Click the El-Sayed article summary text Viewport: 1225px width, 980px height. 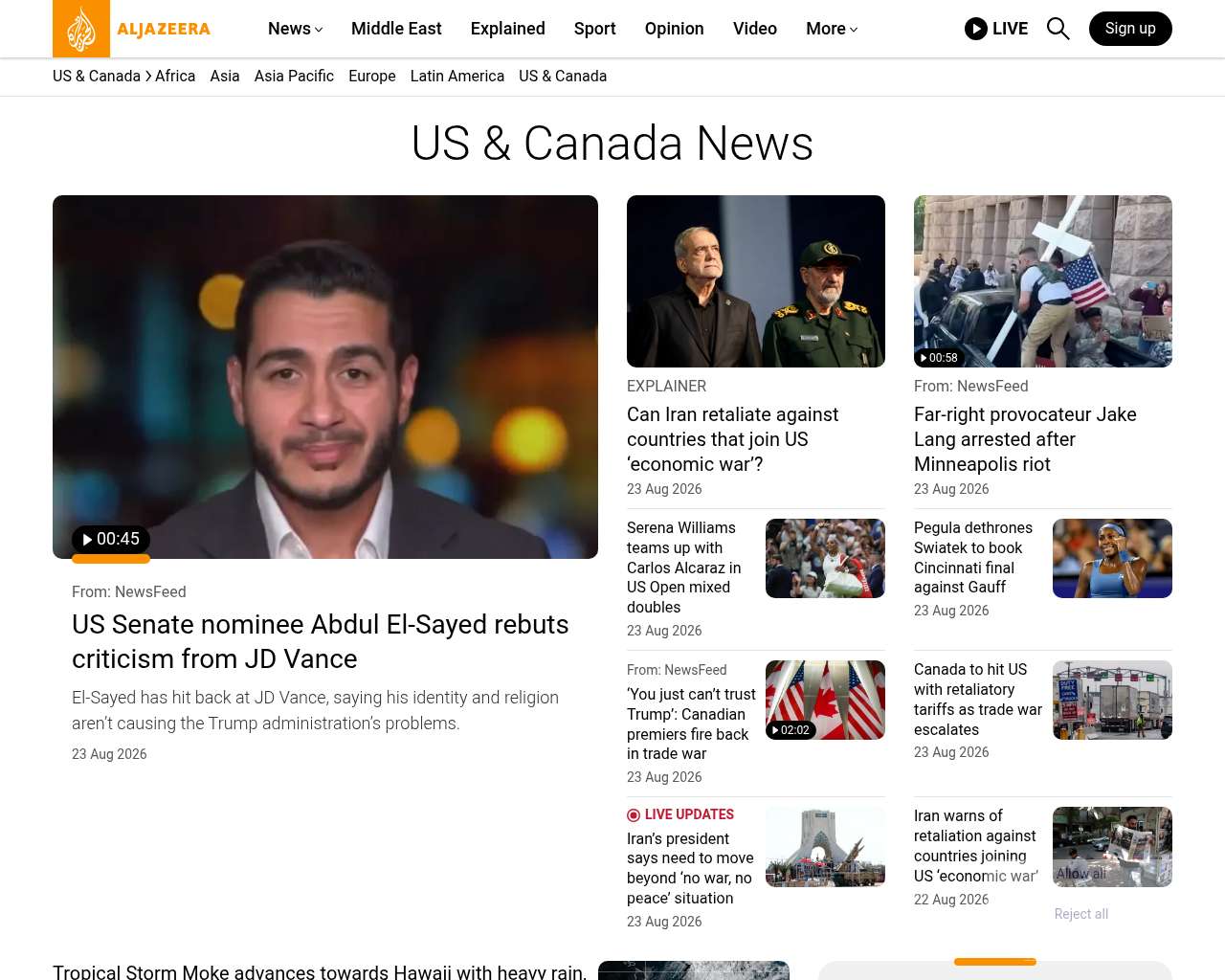315,710
